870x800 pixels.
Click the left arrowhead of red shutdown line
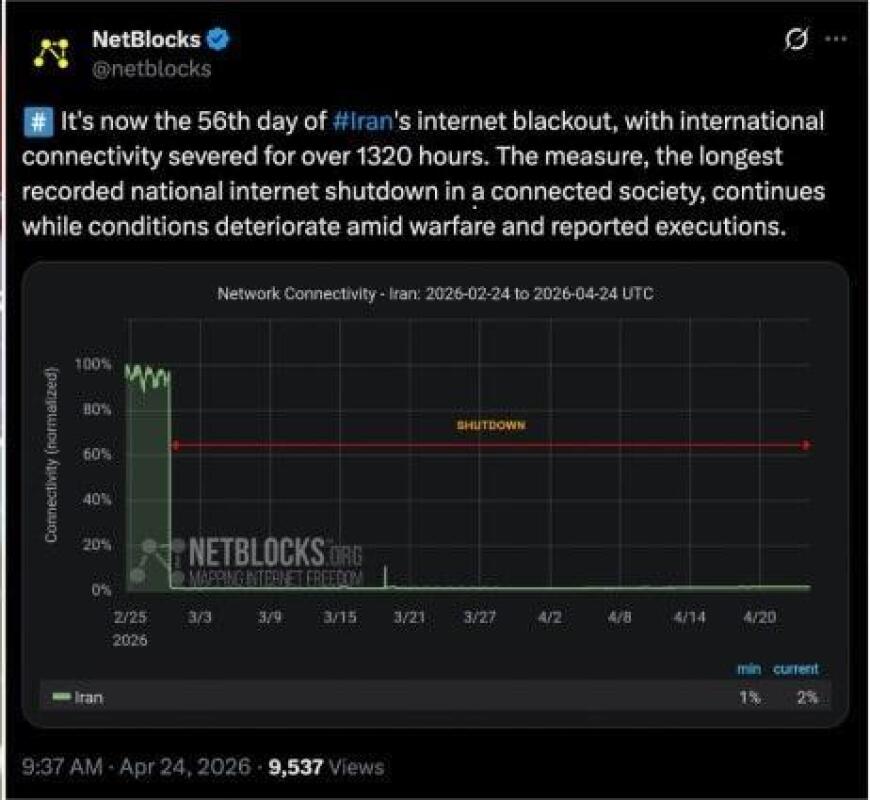pyautogui.click(x=176, y=445)
